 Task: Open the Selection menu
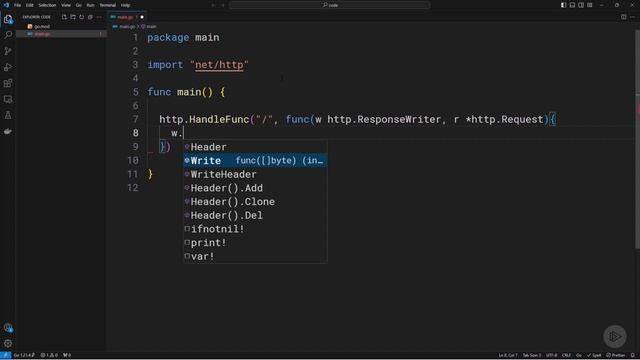47,5
